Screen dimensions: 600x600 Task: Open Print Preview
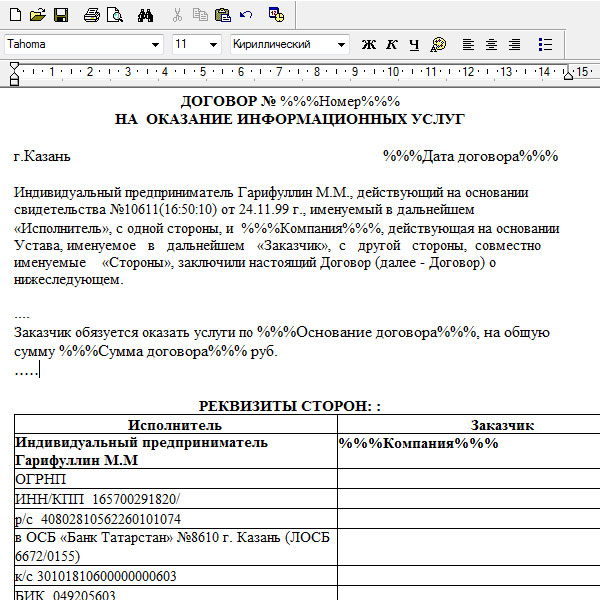114,15
